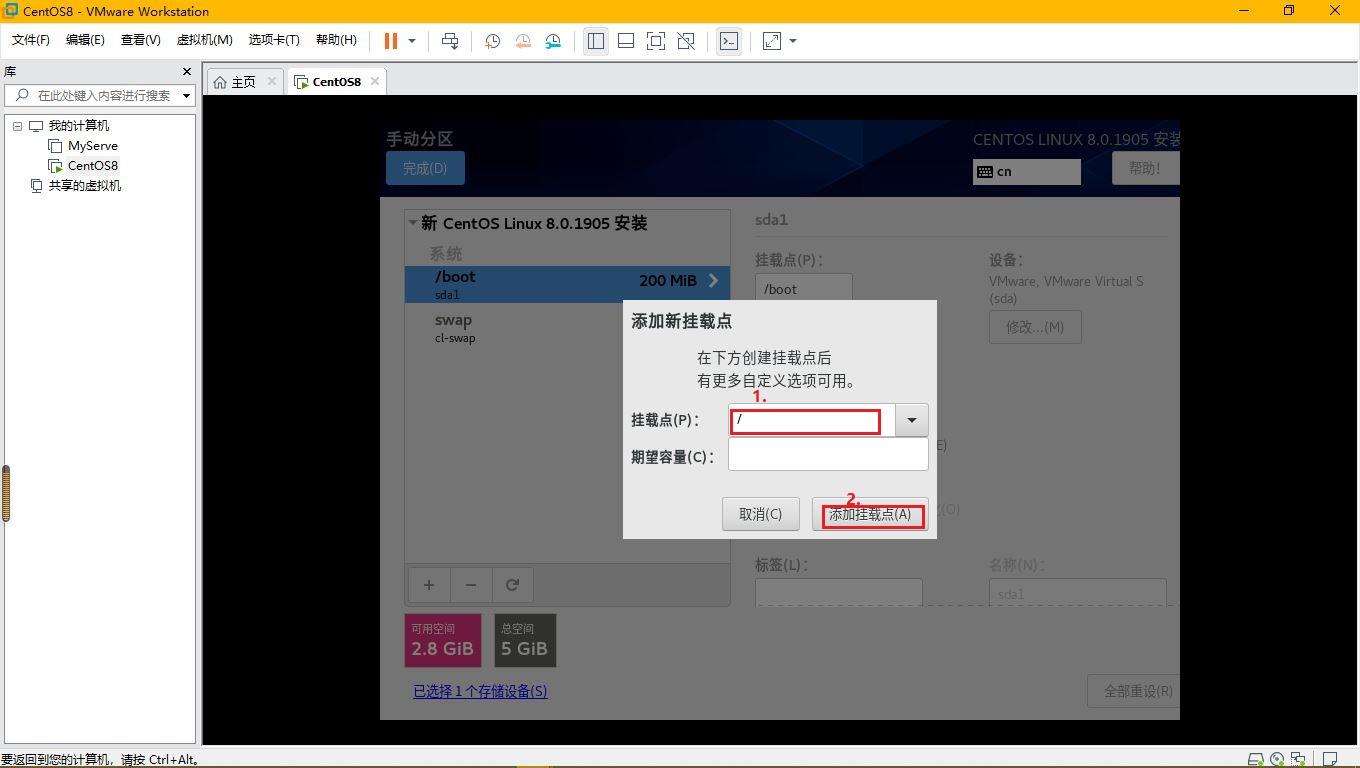Click the library panel resize handle on the left edge

tap(5, 493)
